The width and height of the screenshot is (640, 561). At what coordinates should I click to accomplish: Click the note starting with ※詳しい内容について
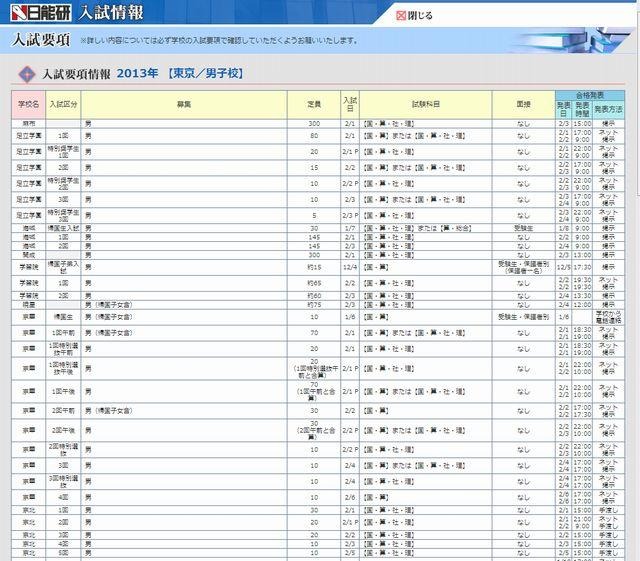tap(219, 40)
